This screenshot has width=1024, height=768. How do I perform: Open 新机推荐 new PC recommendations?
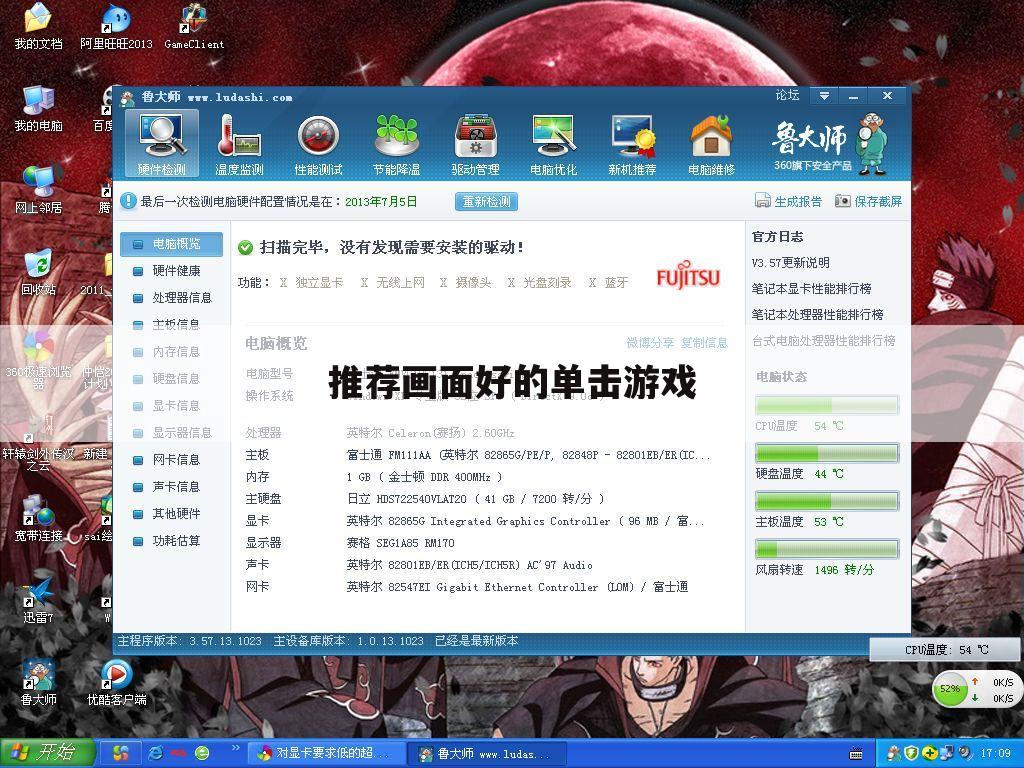[x=632, y=144]
